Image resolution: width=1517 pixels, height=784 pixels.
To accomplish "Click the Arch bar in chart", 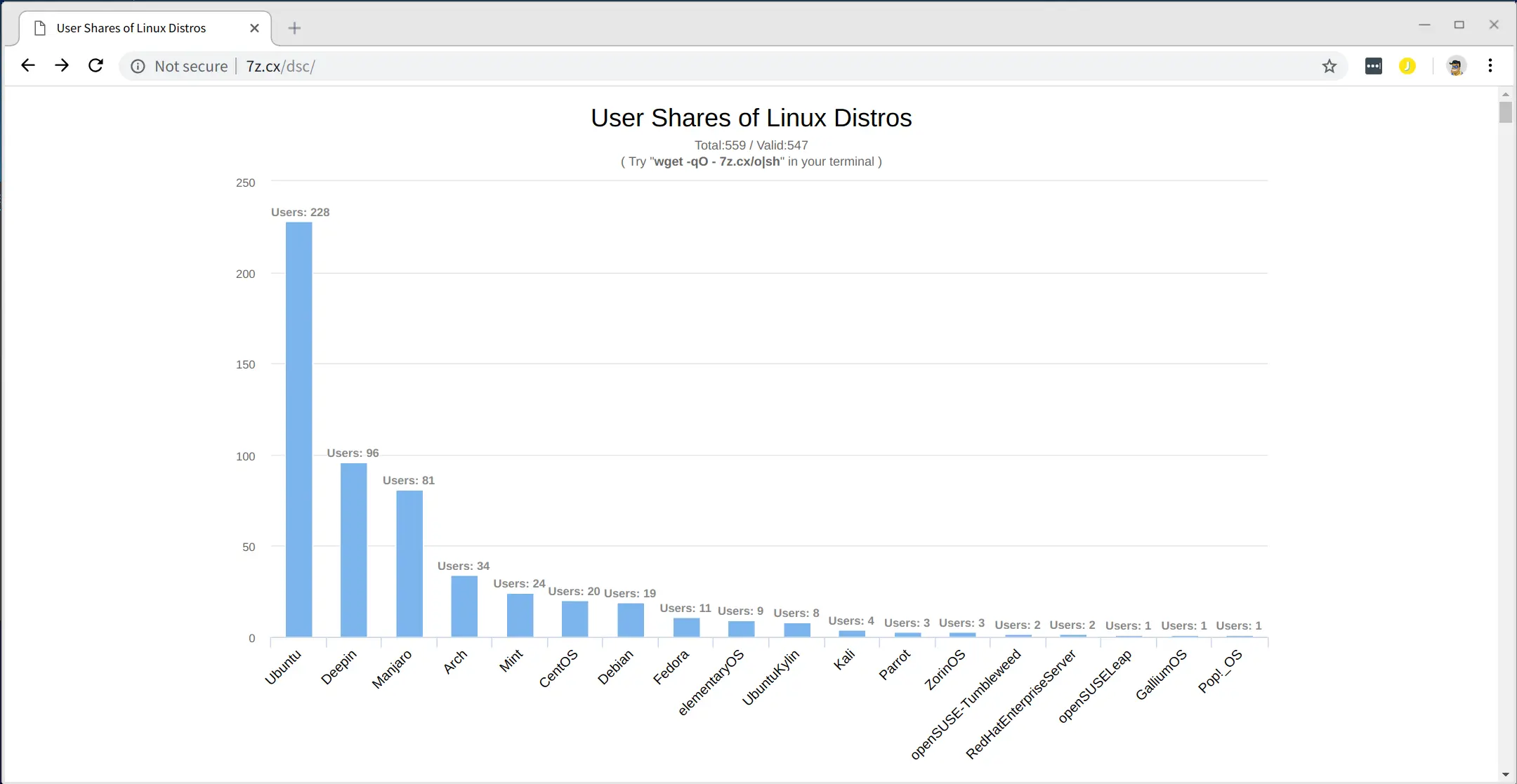I will [x=464, y=606].
